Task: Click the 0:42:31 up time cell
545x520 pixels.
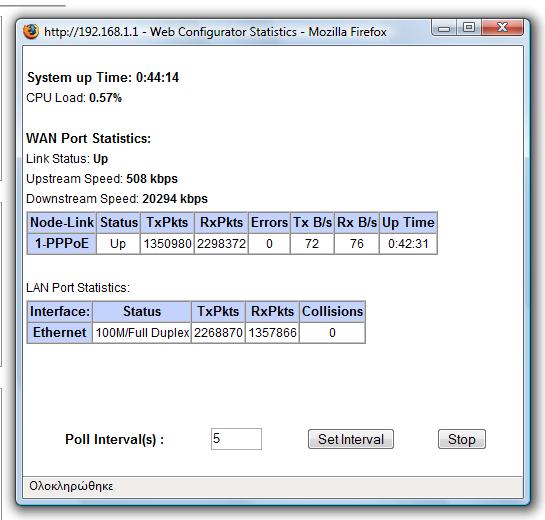Action: (408, 244)
